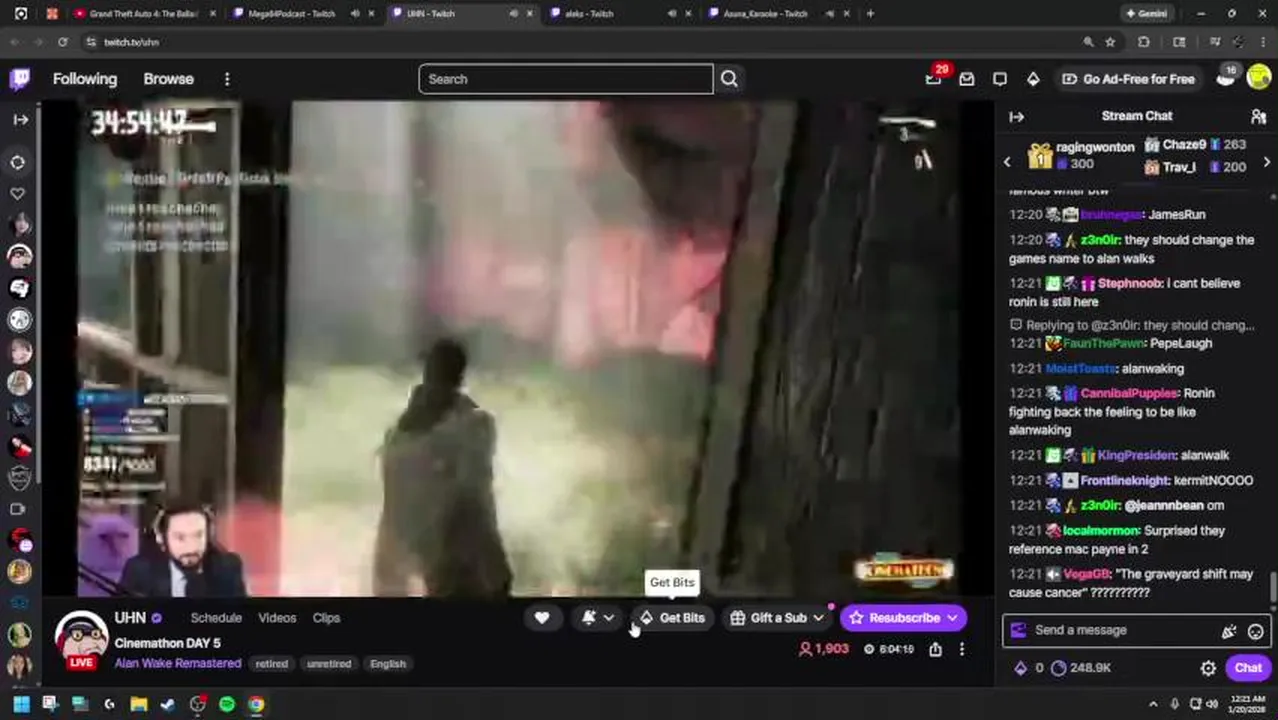Screen dimensions: 1278x720
Task: Select the retired stream tag
Action: pyautogui.click(x=271, y=664)
